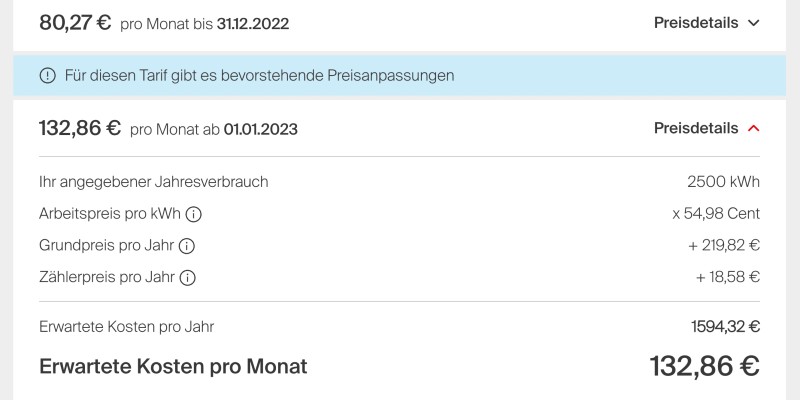Open the Arbeitspreis pro kWh info icon
Screen dimensions: 800x400
193,214
